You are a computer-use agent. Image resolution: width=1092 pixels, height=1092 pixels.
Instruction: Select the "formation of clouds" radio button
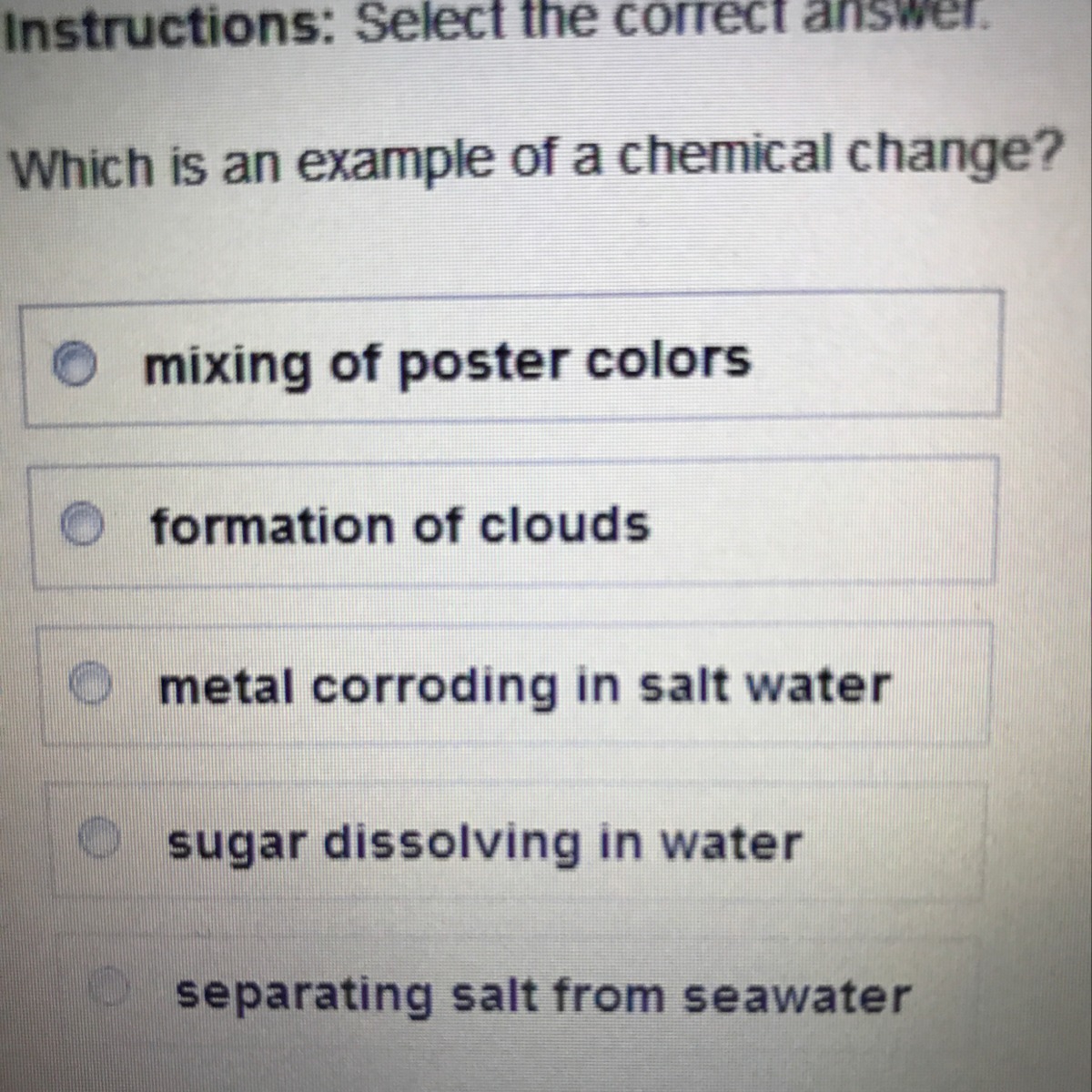pyautogui.click(x=82, y=525)
